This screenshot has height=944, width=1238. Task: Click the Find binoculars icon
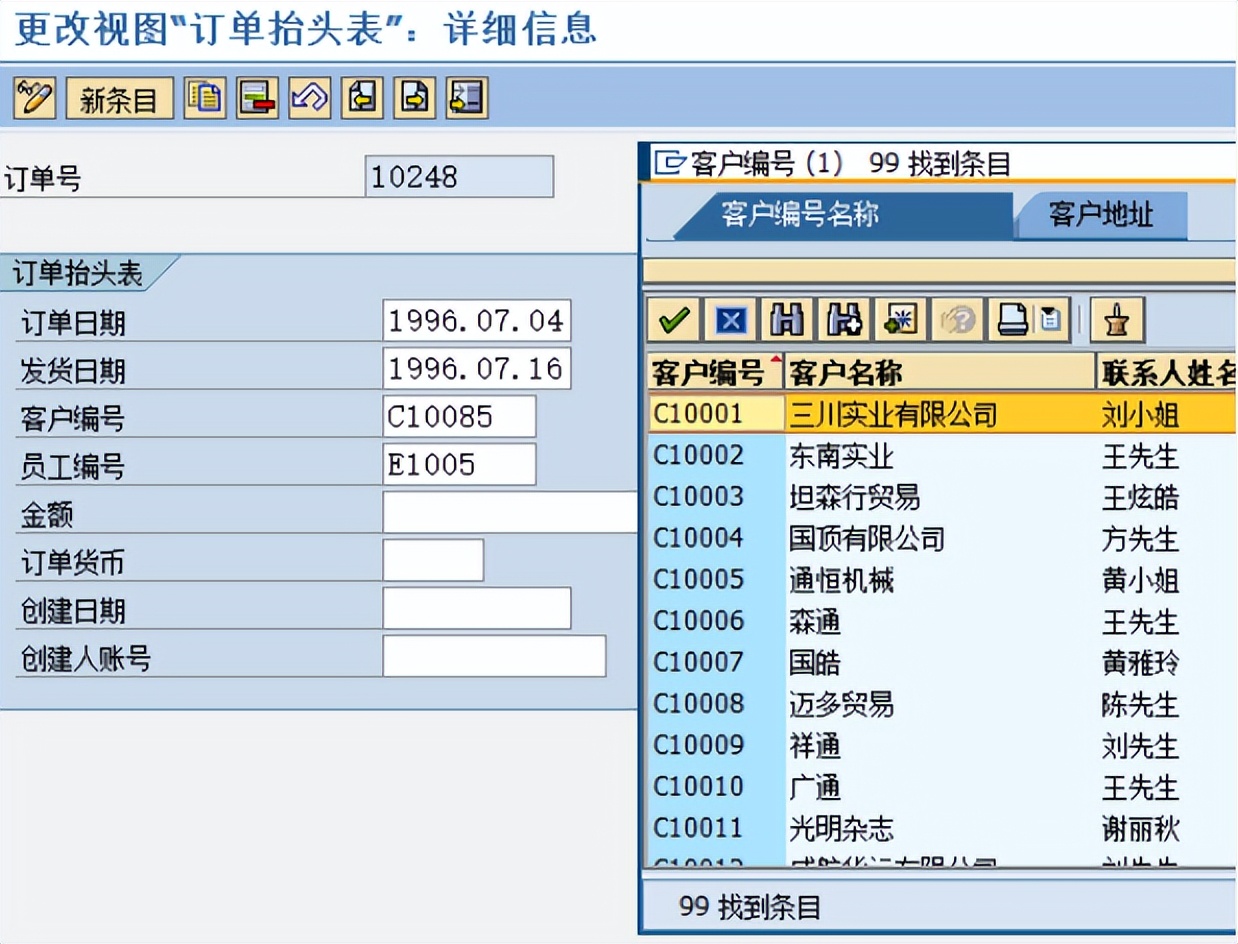click(785, 319)
